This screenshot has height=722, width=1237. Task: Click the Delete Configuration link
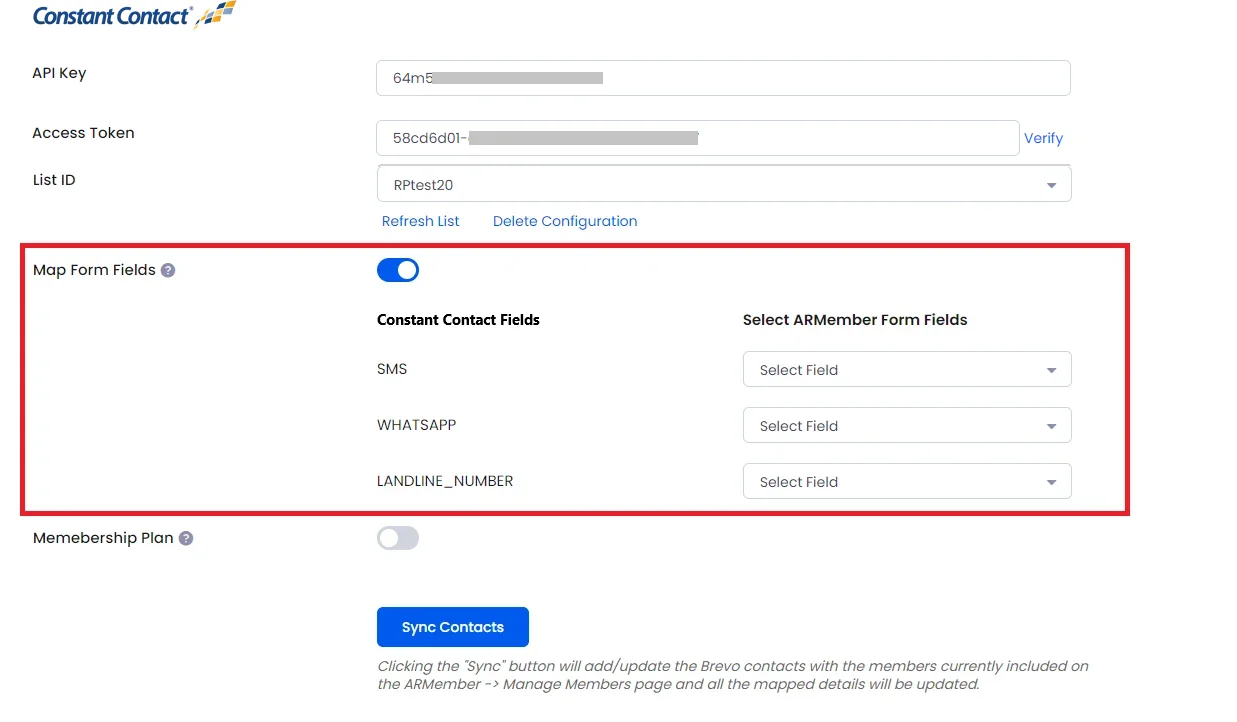(565, 221)
